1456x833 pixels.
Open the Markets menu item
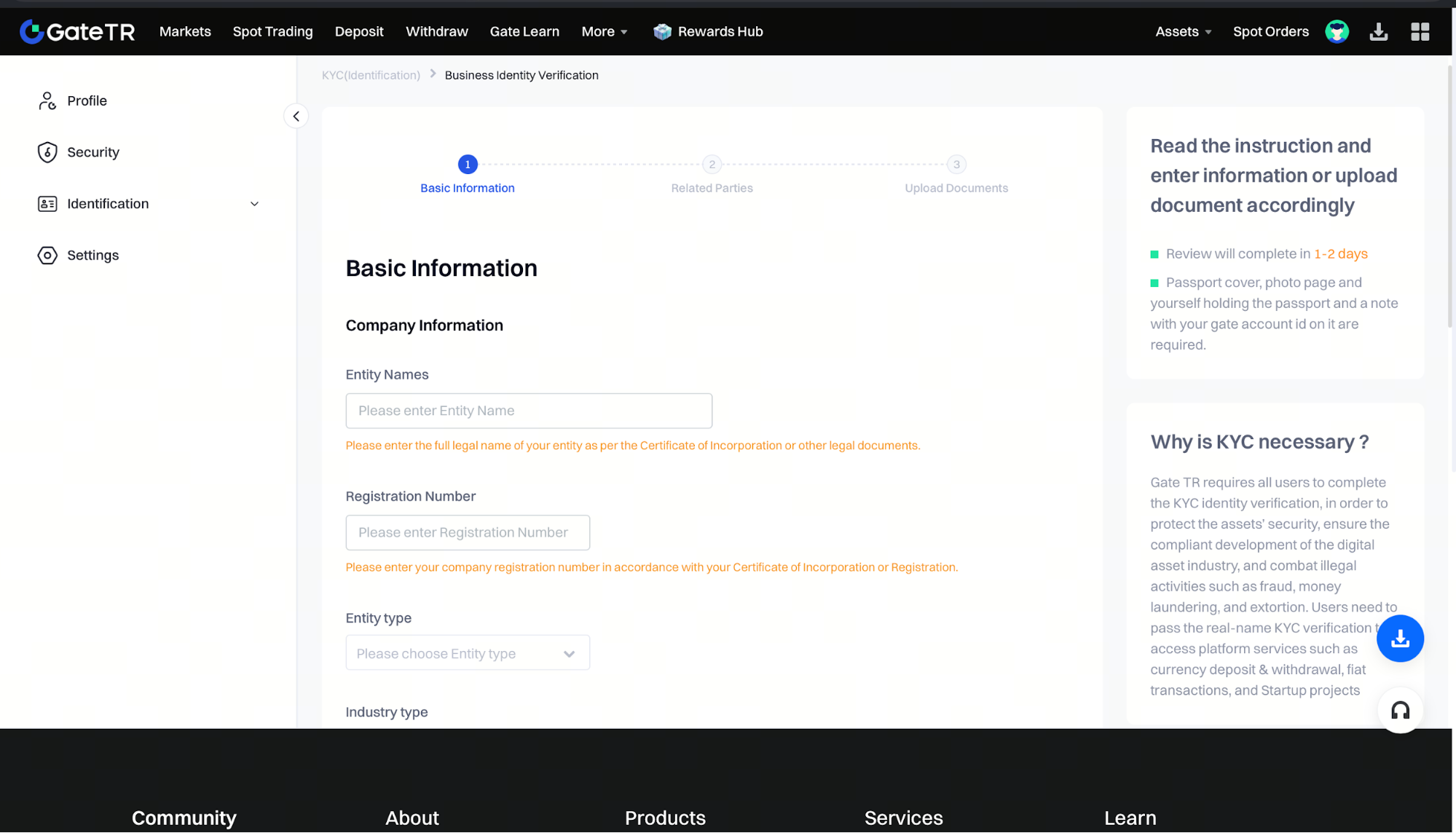[x=185, y=31]
